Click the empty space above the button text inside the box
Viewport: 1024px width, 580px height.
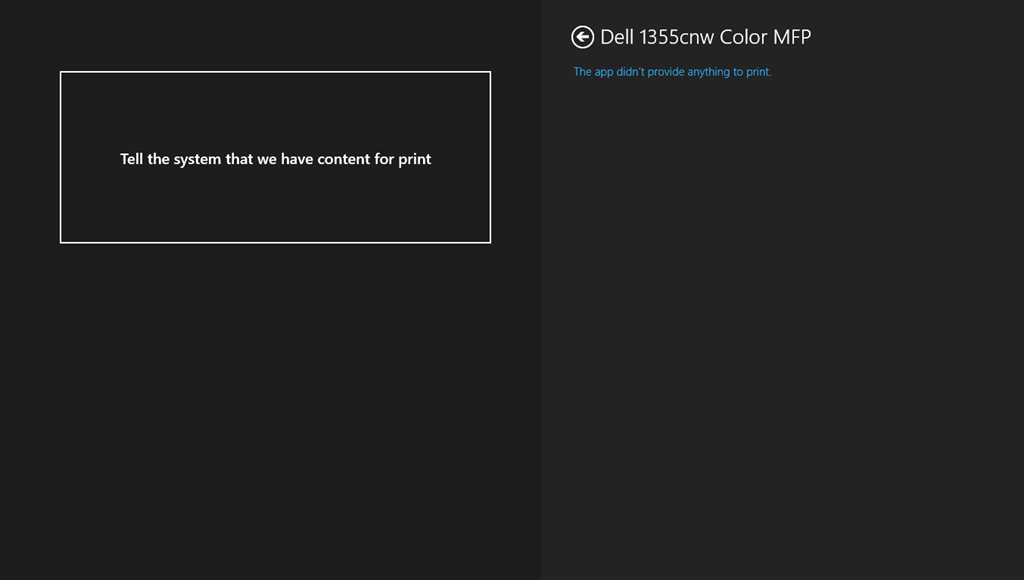click(275, 111)
